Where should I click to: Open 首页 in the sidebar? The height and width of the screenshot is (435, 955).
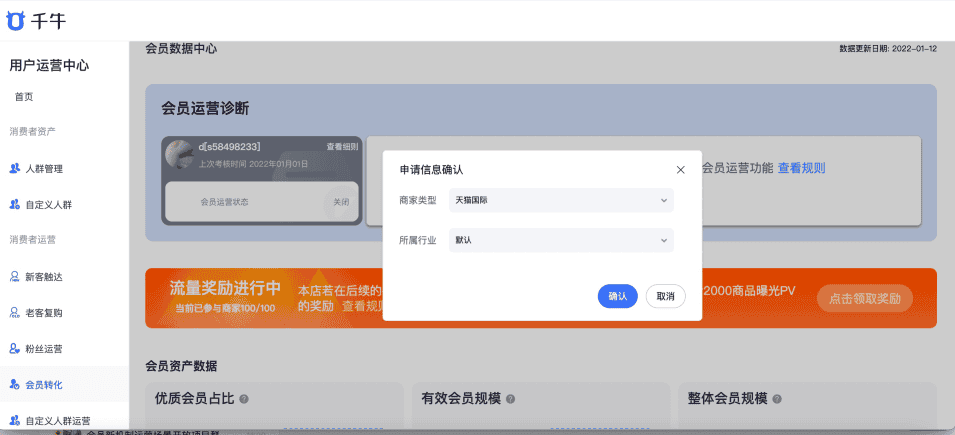point(24,96)
